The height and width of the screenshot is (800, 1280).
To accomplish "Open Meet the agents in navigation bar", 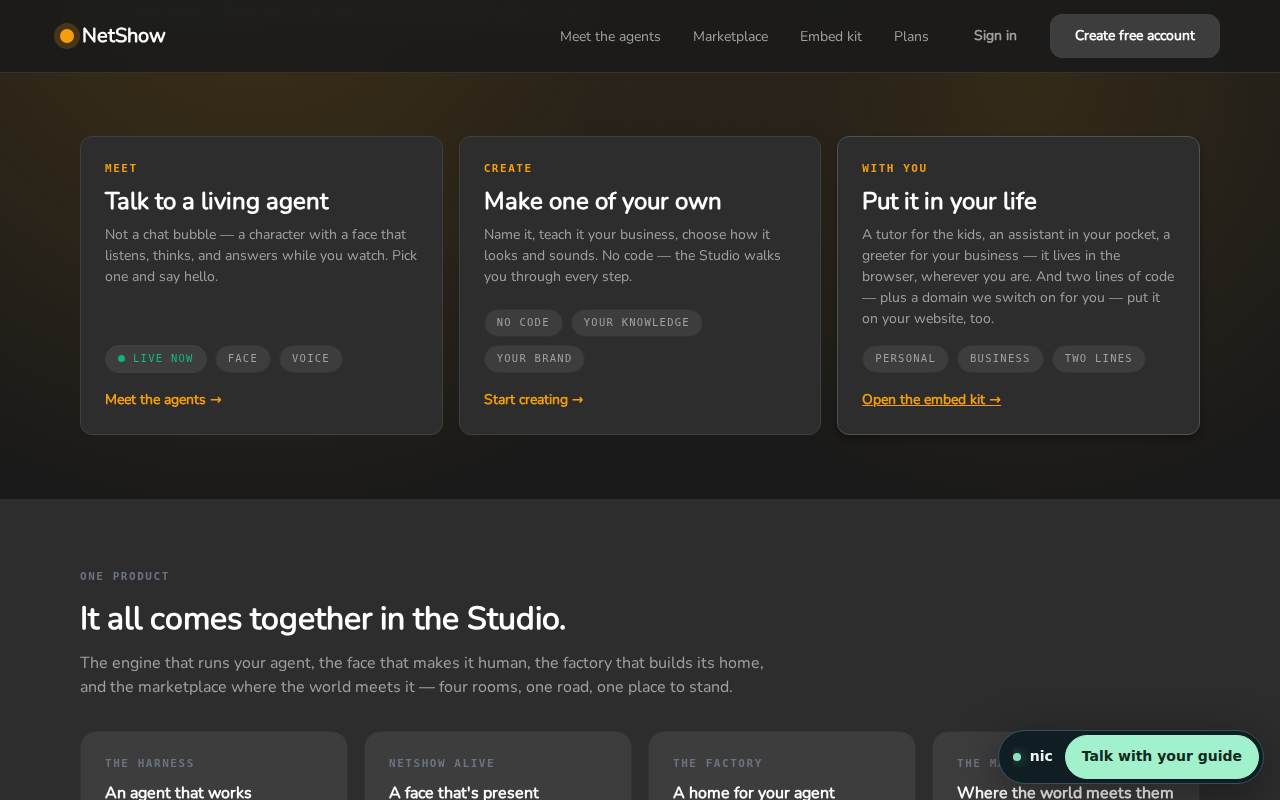I will click(x=610, y=36).
